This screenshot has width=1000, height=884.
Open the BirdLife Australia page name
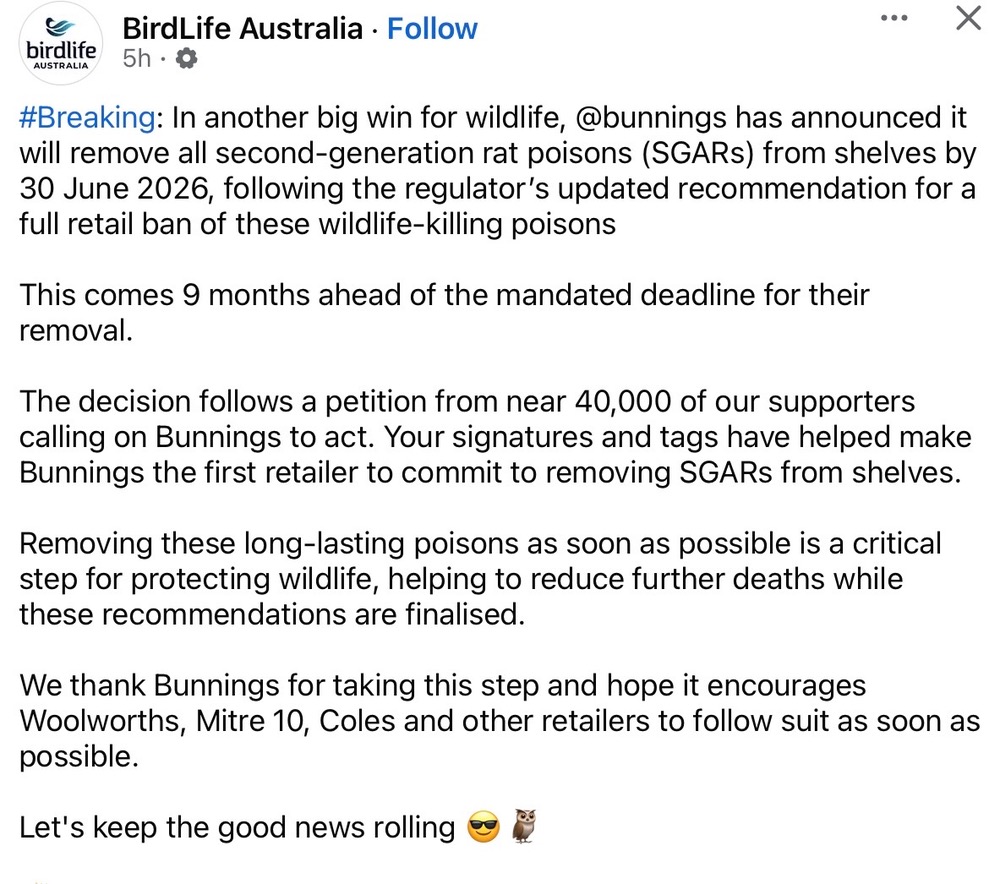pyautogui.click(x=242, y=28)
